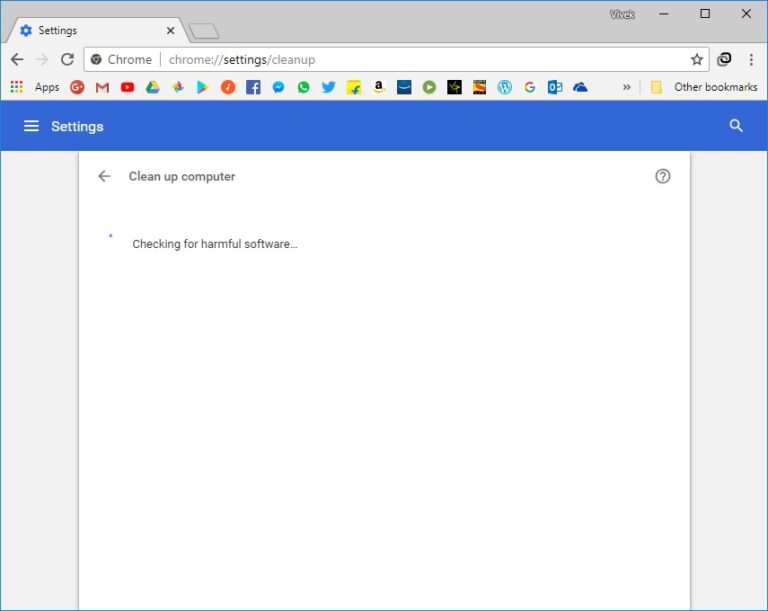Image resolution: width=768 pixels, height=611 pixels.
Task: Open the Apps shortcut in bookmarks bar
Action: (x=34, y=87)
